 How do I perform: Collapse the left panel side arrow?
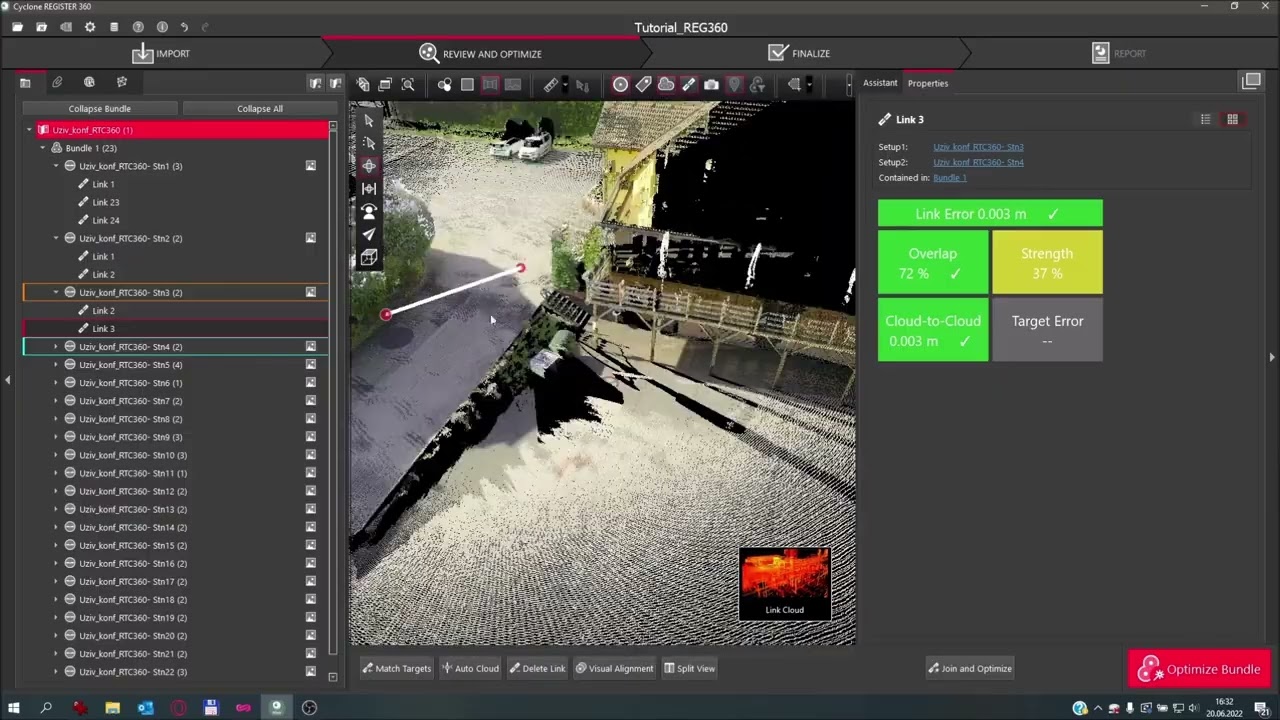[x=7, y=380]
